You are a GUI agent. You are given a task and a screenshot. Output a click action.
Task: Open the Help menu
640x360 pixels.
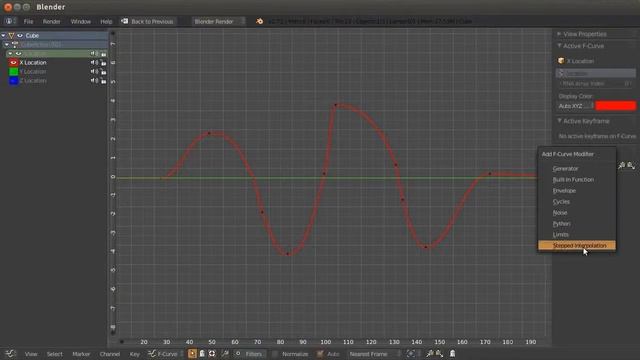pyautogui.click(x=106, y=21)
